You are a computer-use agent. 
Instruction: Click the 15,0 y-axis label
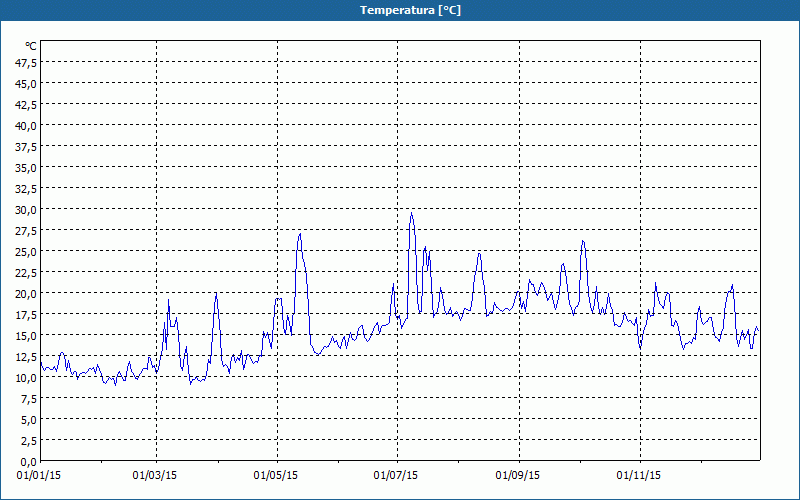26,336
